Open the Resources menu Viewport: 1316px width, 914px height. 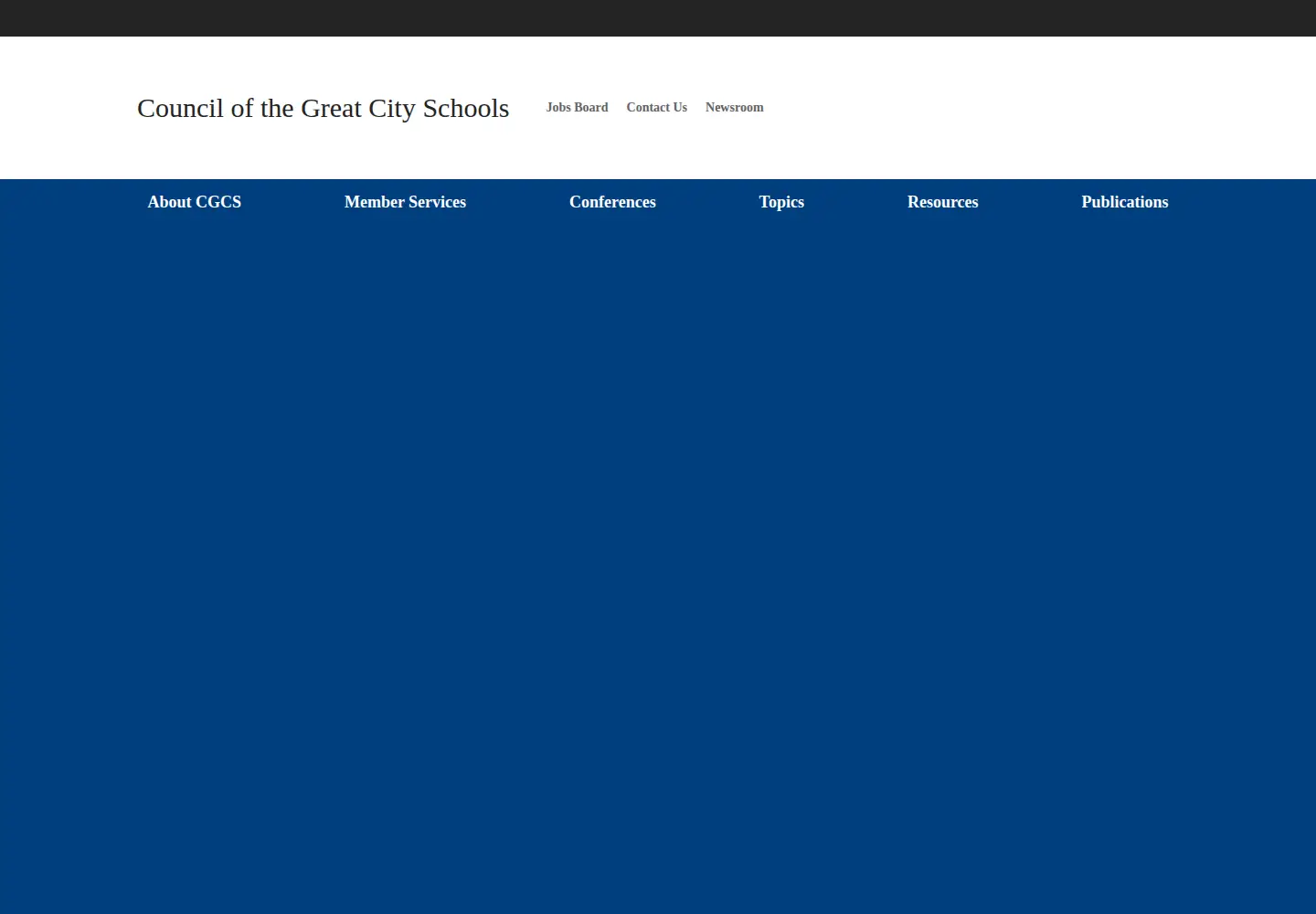point(942,202)
